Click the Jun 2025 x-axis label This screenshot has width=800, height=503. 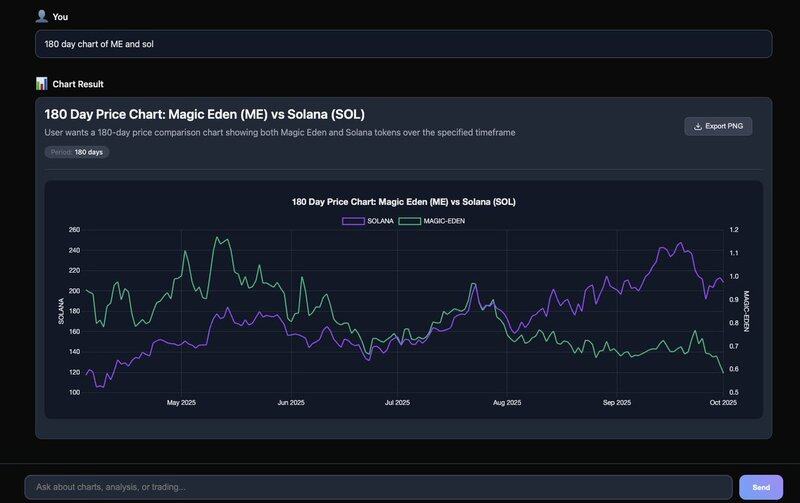click(x=290, y=403)
